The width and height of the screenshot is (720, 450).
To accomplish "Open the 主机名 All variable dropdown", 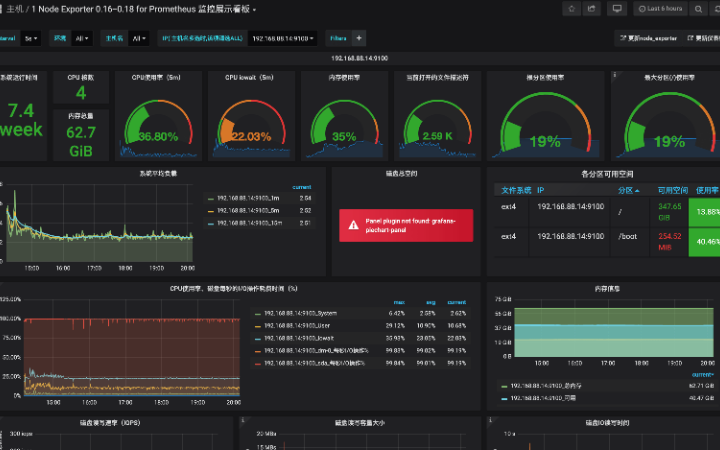I will click(139, 38).
